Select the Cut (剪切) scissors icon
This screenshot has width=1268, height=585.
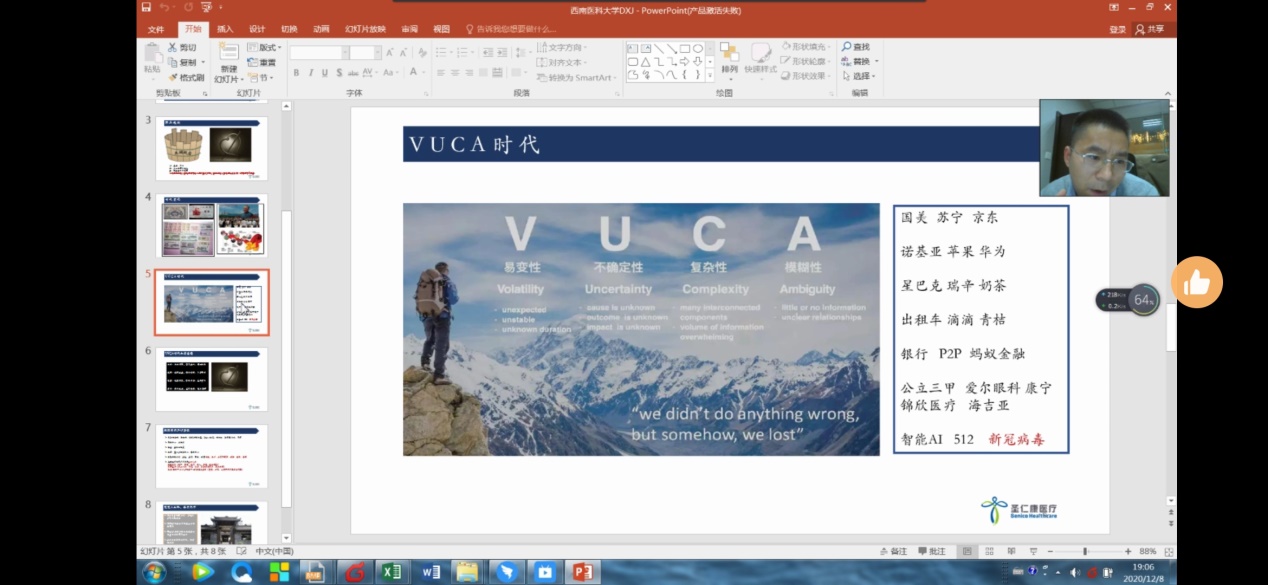[173, 47]
